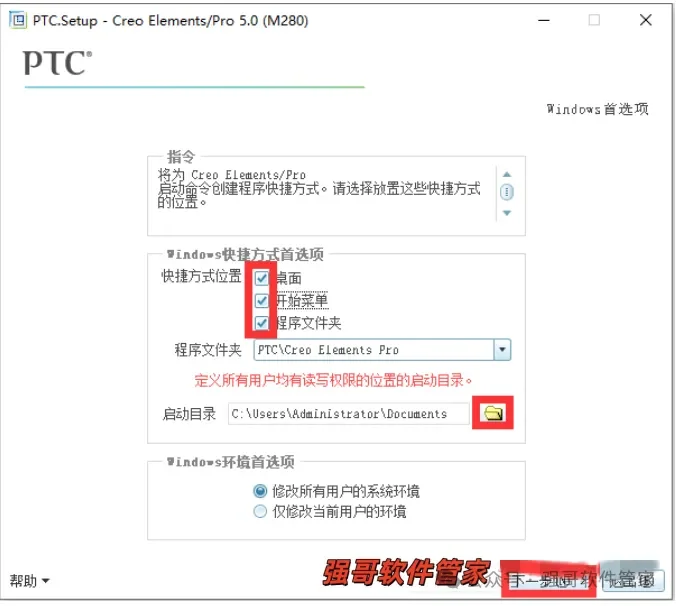
Task: Click the up arrow in the instructions box
Action: point(507,174)
